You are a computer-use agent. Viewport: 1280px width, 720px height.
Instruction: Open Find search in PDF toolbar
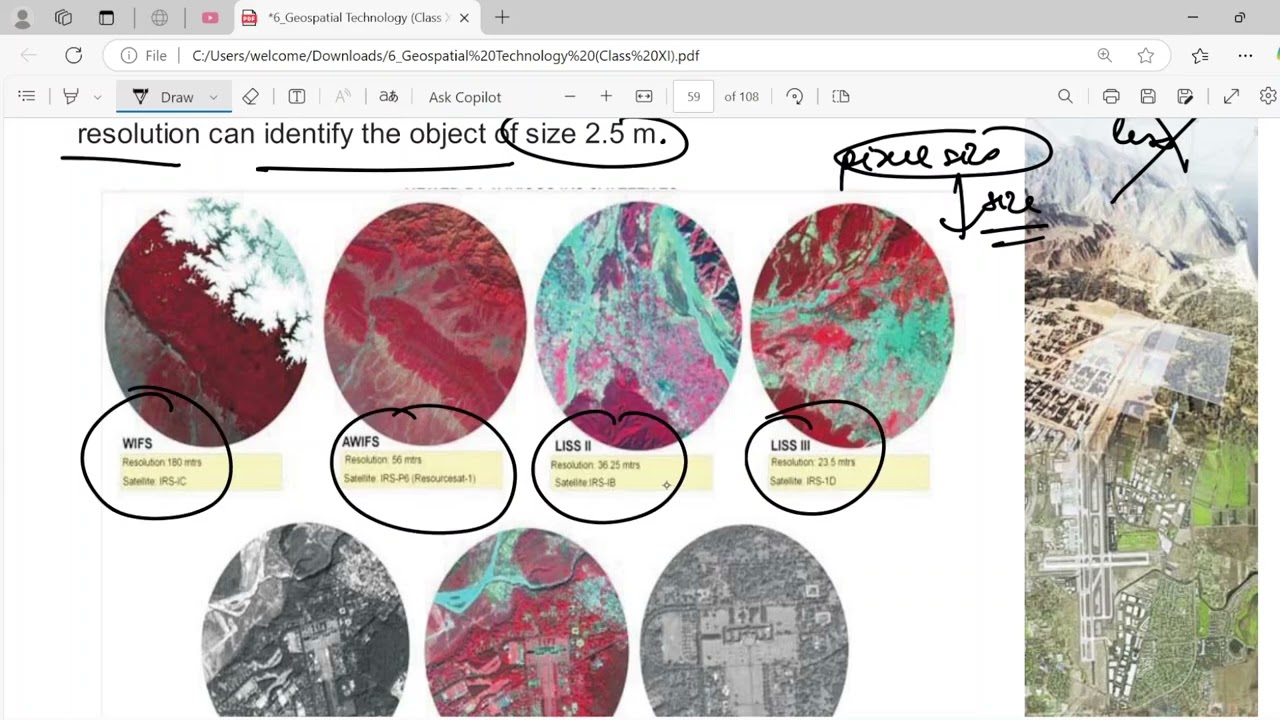point(1065,96)
